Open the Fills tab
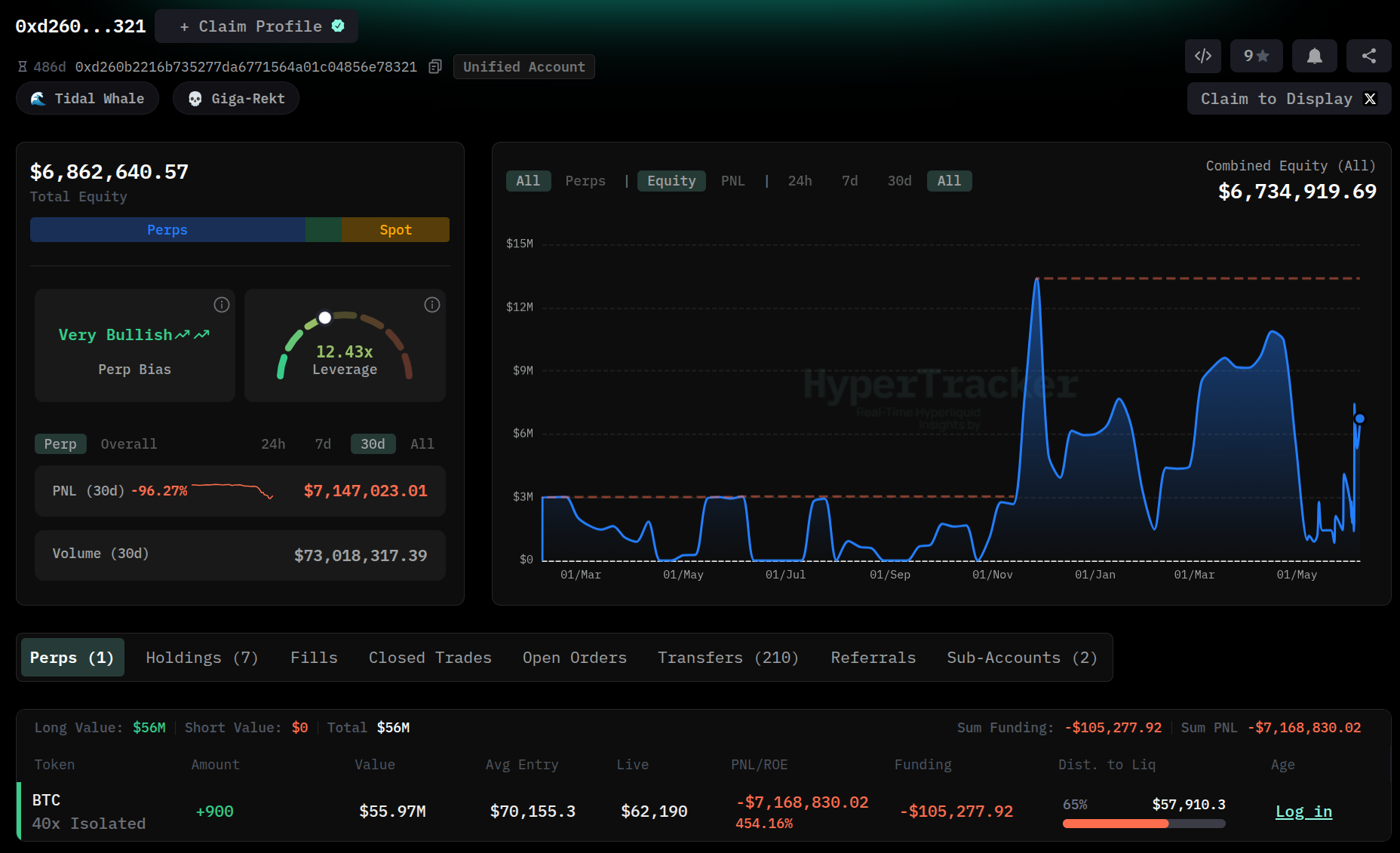The width and height of the screenshot is (1400, 853). point(314,658)
